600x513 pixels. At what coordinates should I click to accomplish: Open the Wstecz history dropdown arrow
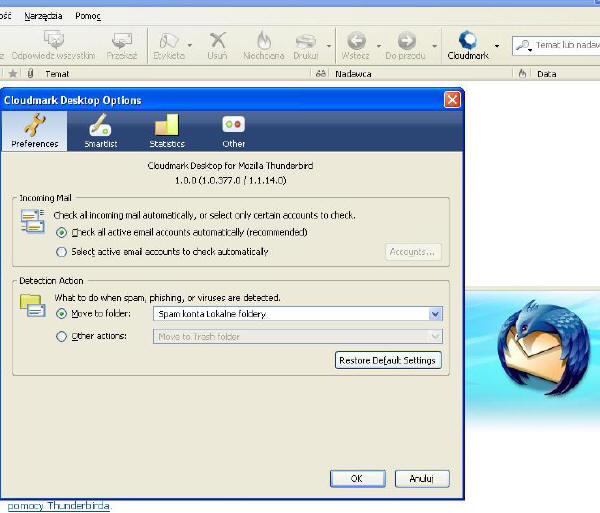(x=379, y=46)
